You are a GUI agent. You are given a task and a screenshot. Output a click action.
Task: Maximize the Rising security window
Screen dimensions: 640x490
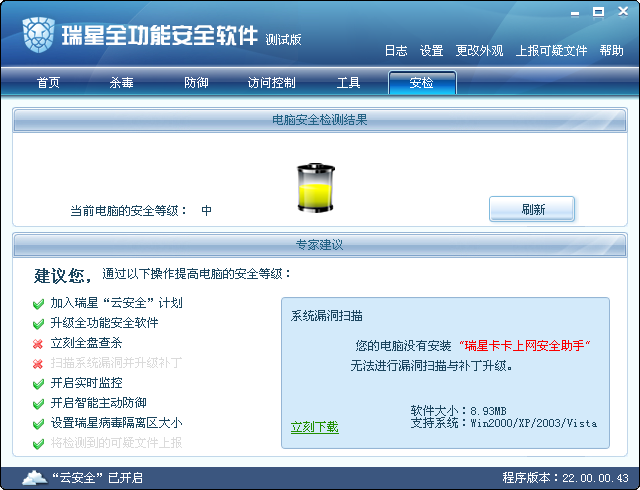598,12
